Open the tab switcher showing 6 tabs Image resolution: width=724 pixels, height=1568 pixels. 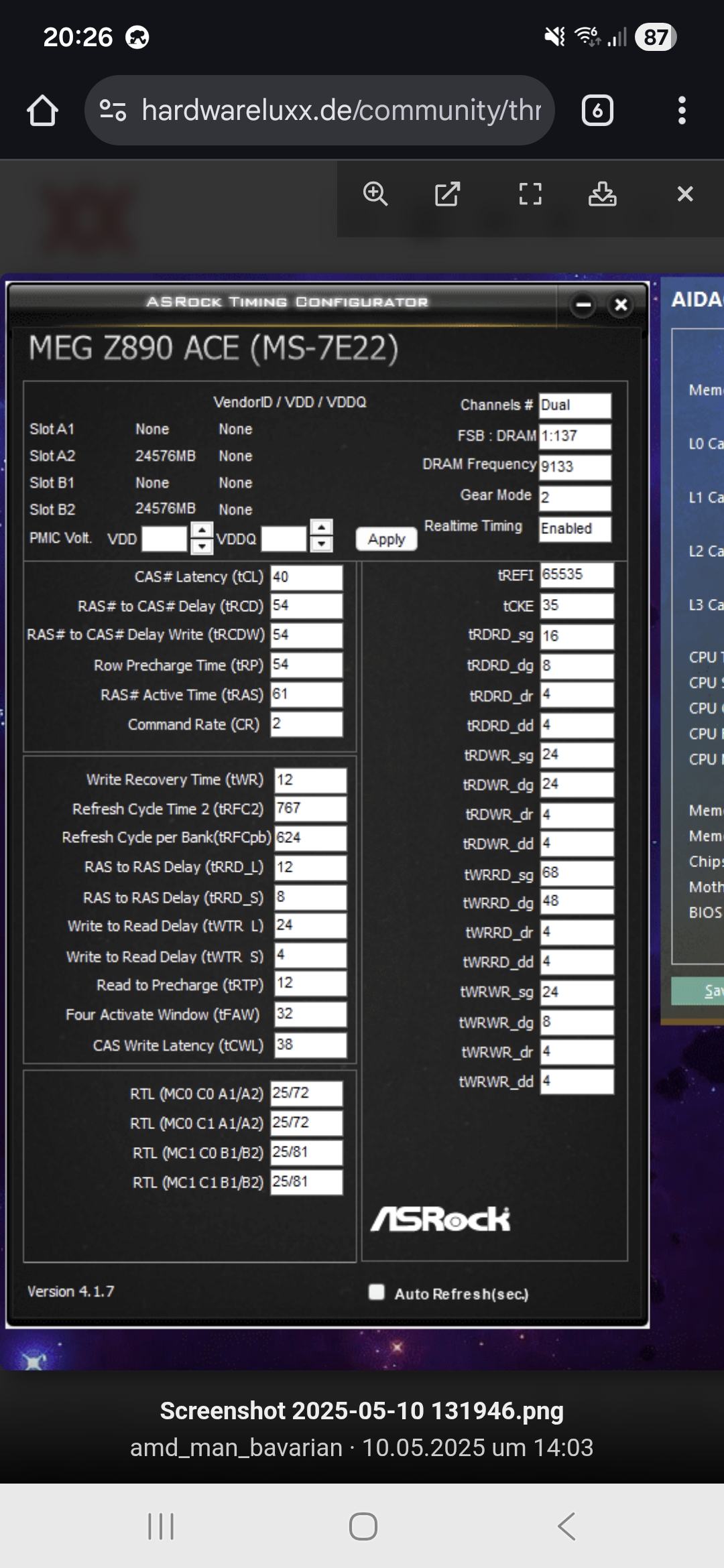pyautogui.click(x=597, y=111)
